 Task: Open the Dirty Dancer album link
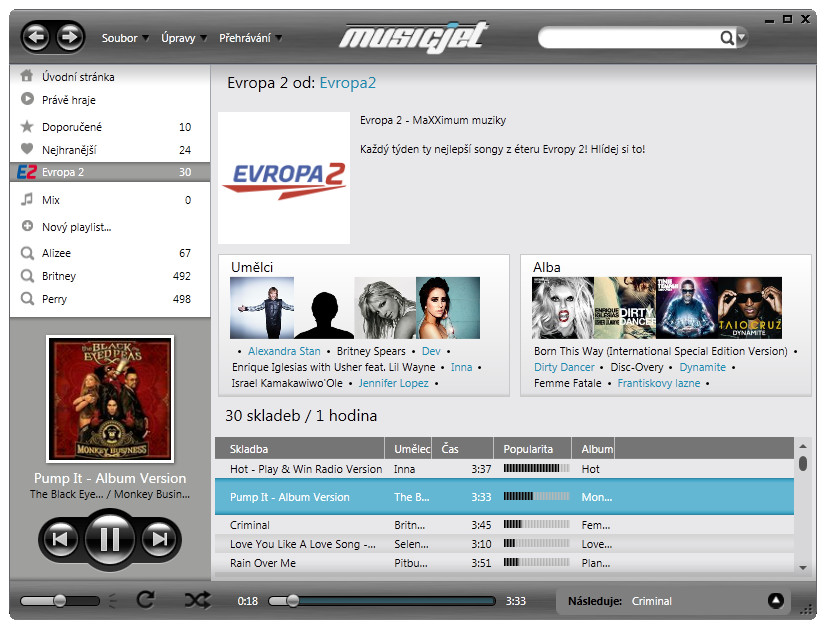coord(564,367)
